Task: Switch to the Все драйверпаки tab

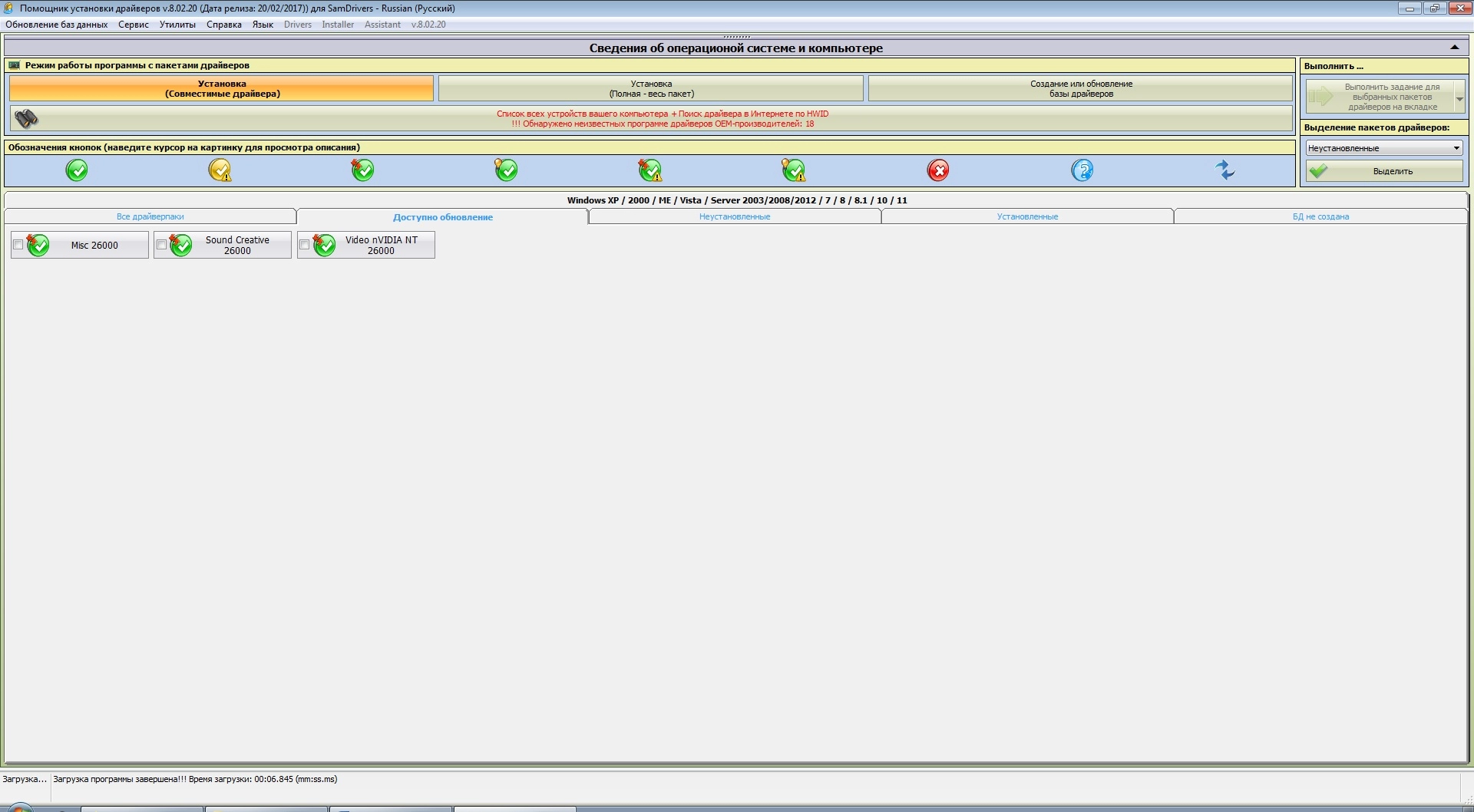Action: tap(150, 216)
